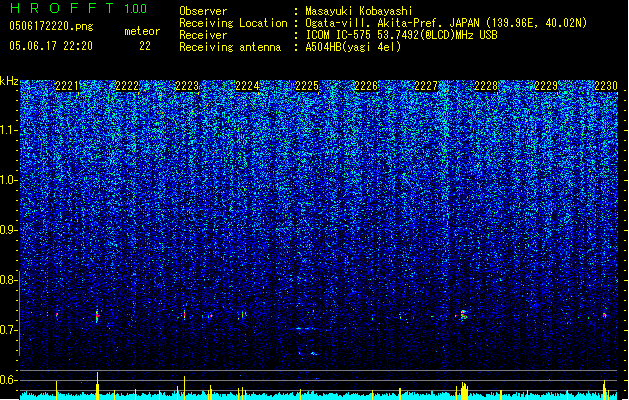The width and height of the screenshot is (629, 400).
Task: Click the 2221 time marker
Action: coord(67,86)
